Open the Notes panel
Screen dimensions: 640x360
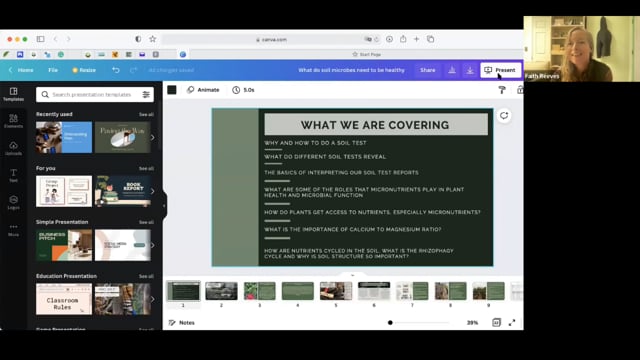[182, 322]
